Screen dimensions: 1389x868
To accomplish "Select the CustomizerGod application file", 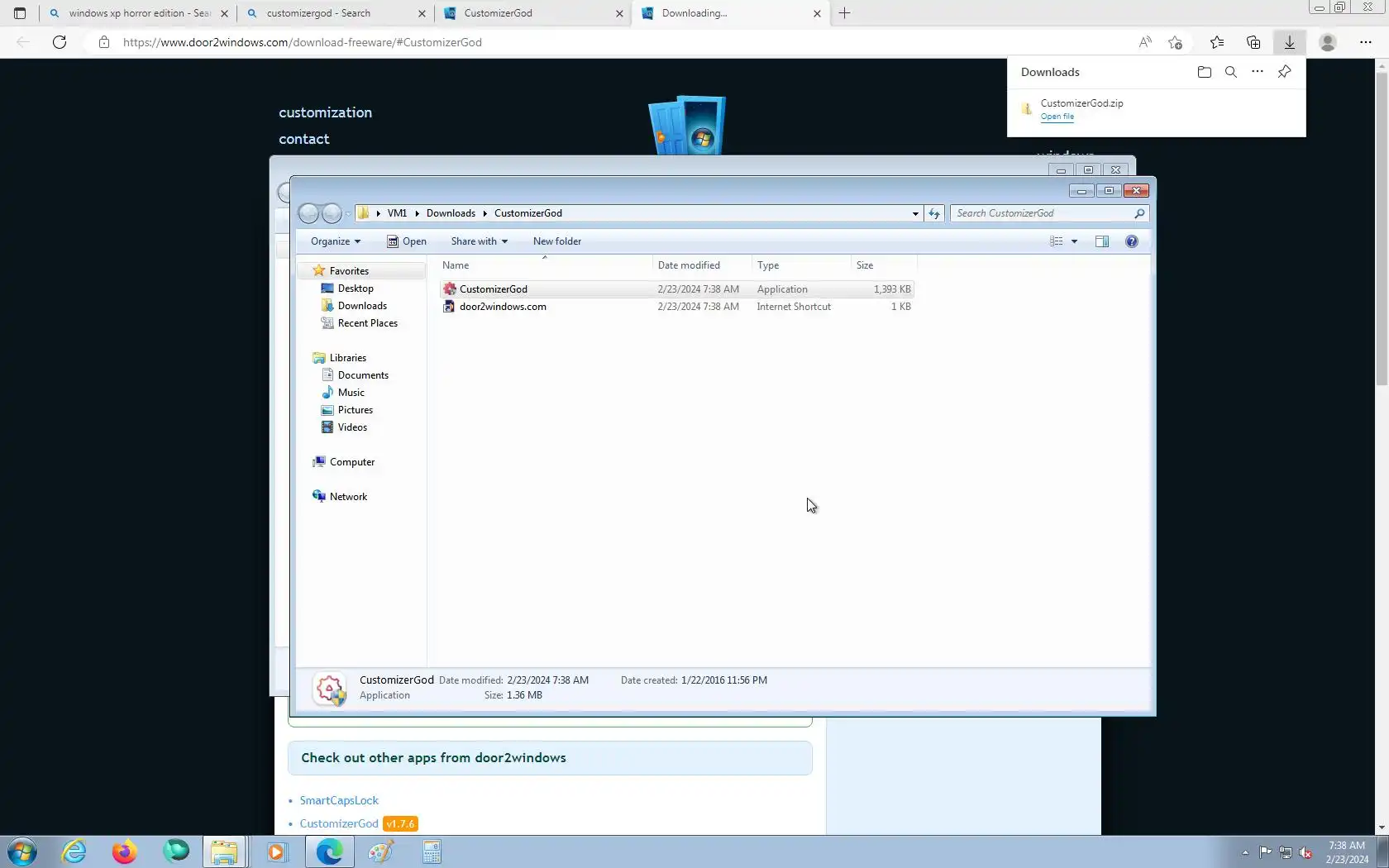I will 676,289.
